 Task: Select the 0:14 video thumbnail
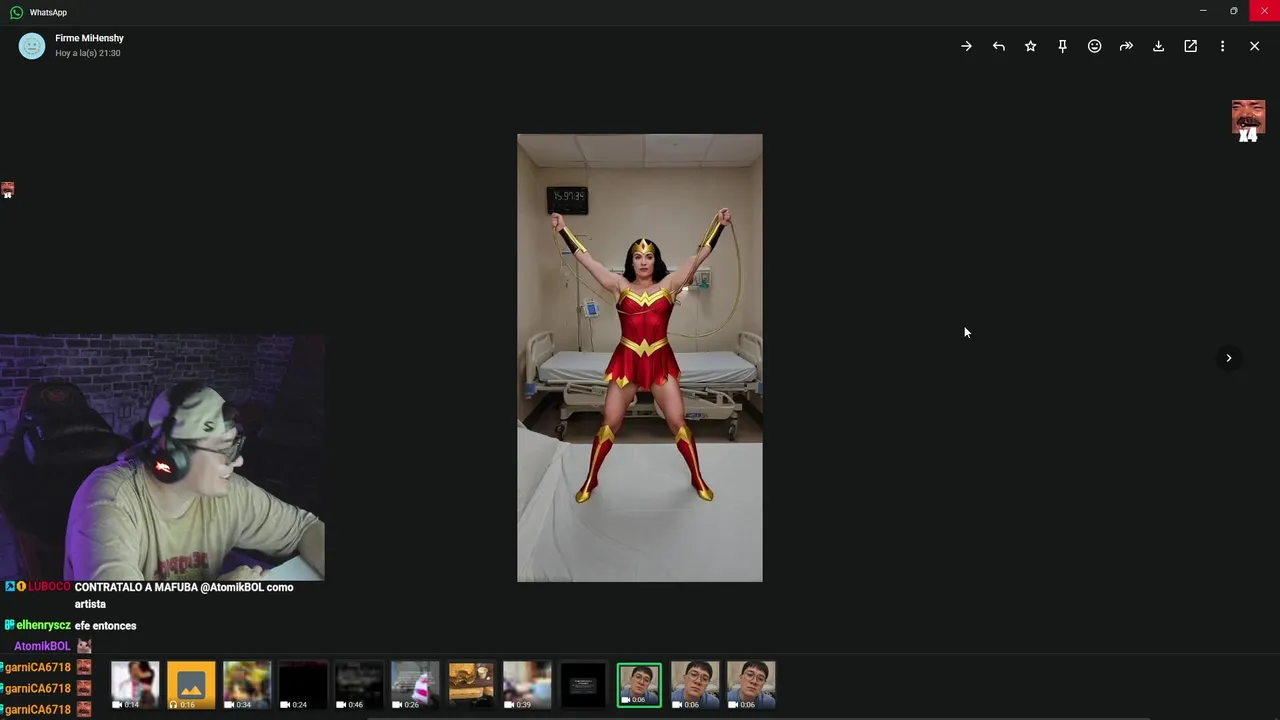135,685
